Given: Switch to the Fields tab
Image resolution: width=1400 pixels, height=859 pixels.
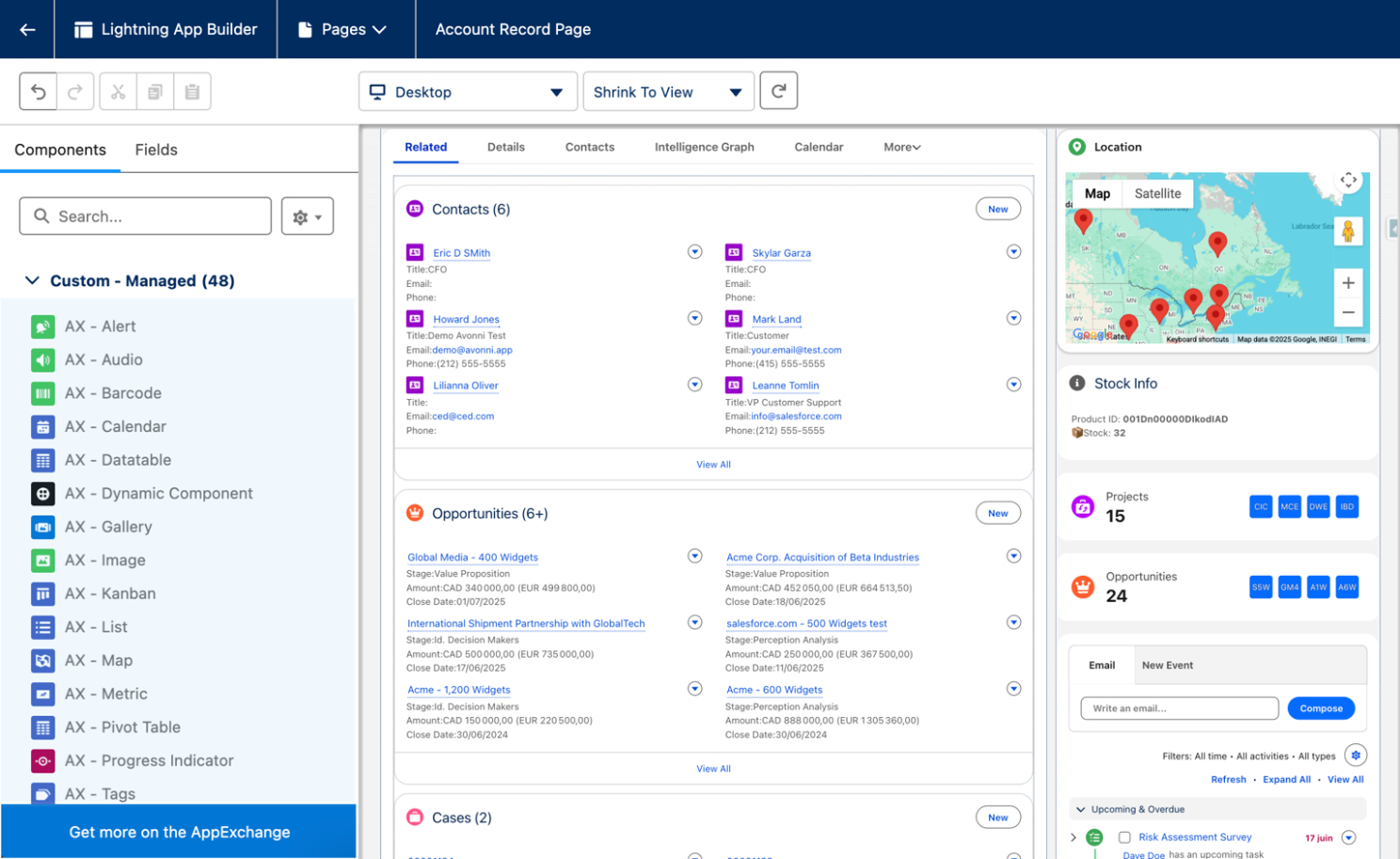Looking at the screenshot, I should click(156, 150).
